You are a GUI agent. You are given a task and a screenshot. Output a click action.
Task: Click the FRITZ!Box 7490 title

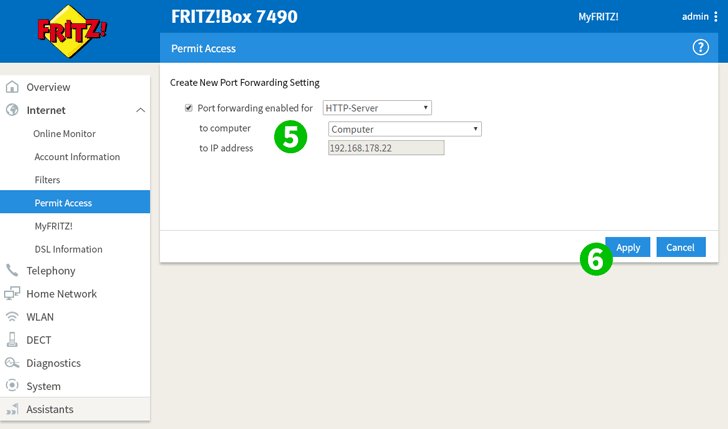pyautogui.click(x=234, y=17)
